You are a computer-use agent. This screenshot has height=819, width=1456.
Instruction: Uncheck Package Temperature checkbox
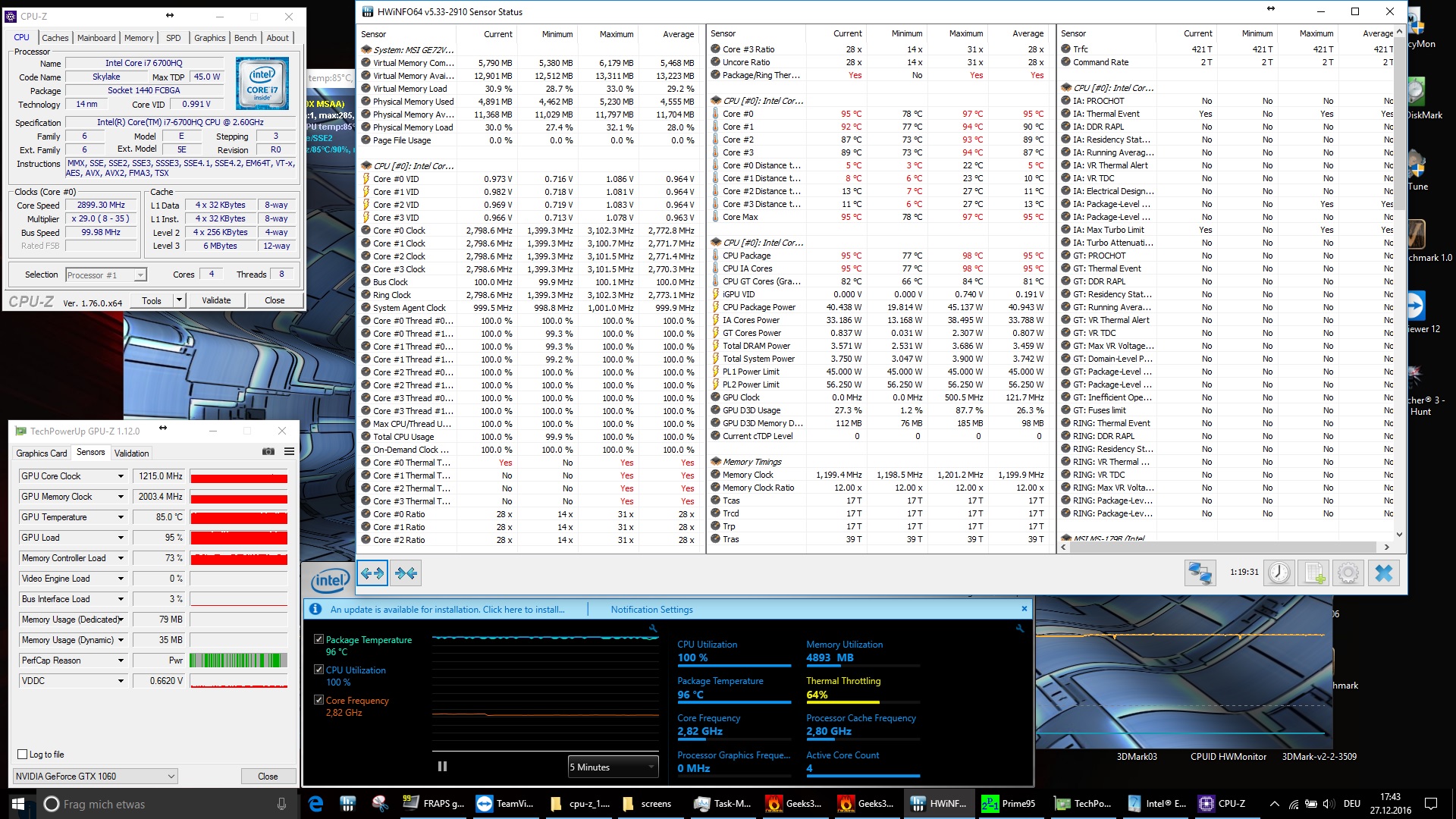[319, 639]
